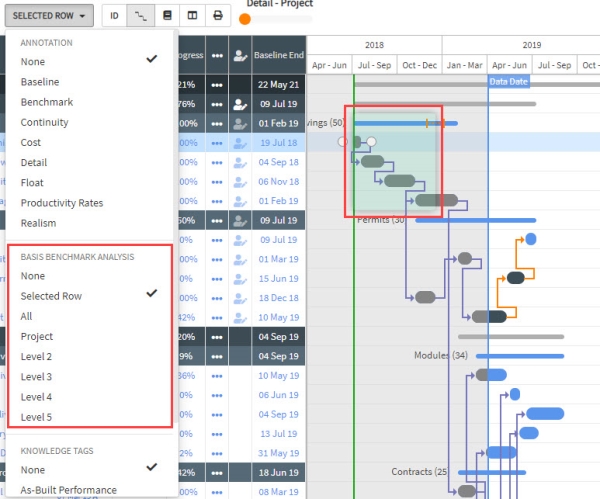Open the SELECTED ROW dropdown
The height and width of the screenshot is (499, 600).
(x=49, y=16)
